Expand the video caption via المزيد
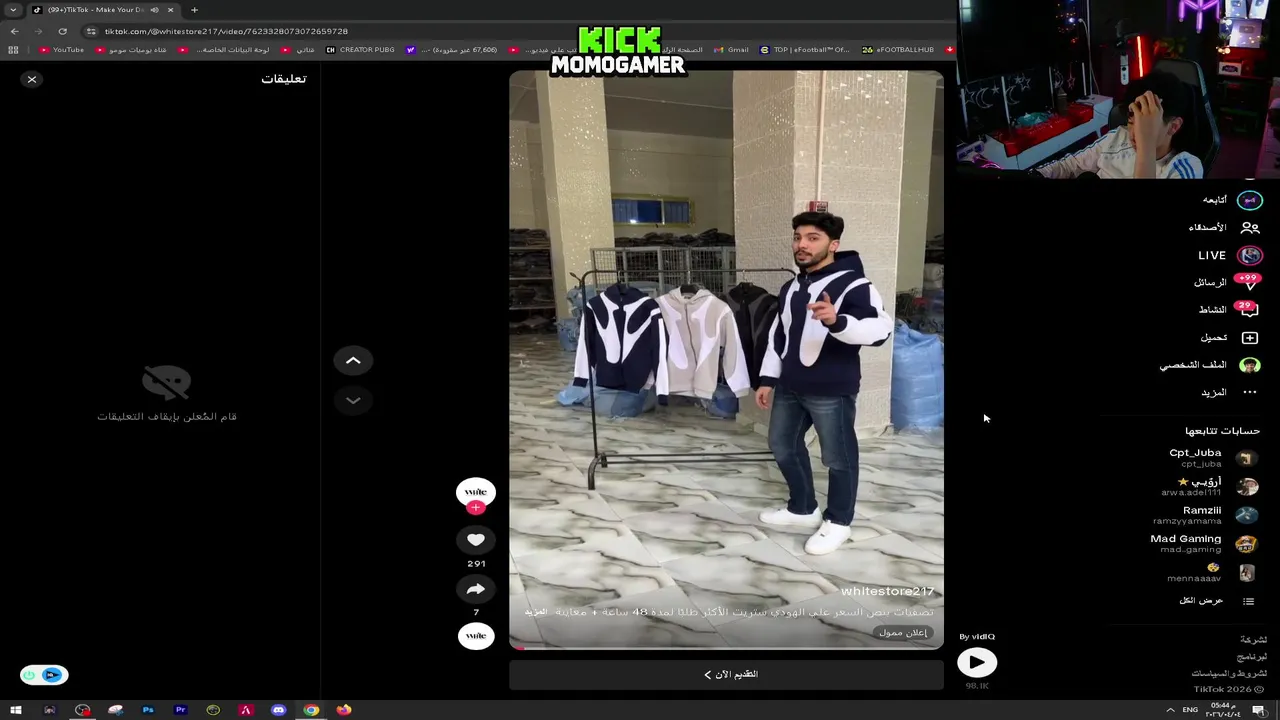The image size is (1280, 720). [536, 612]
